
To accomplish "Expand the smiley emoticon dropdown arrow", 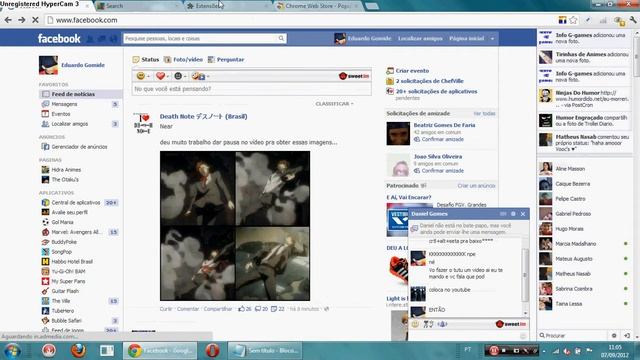I will click(148, 76).
